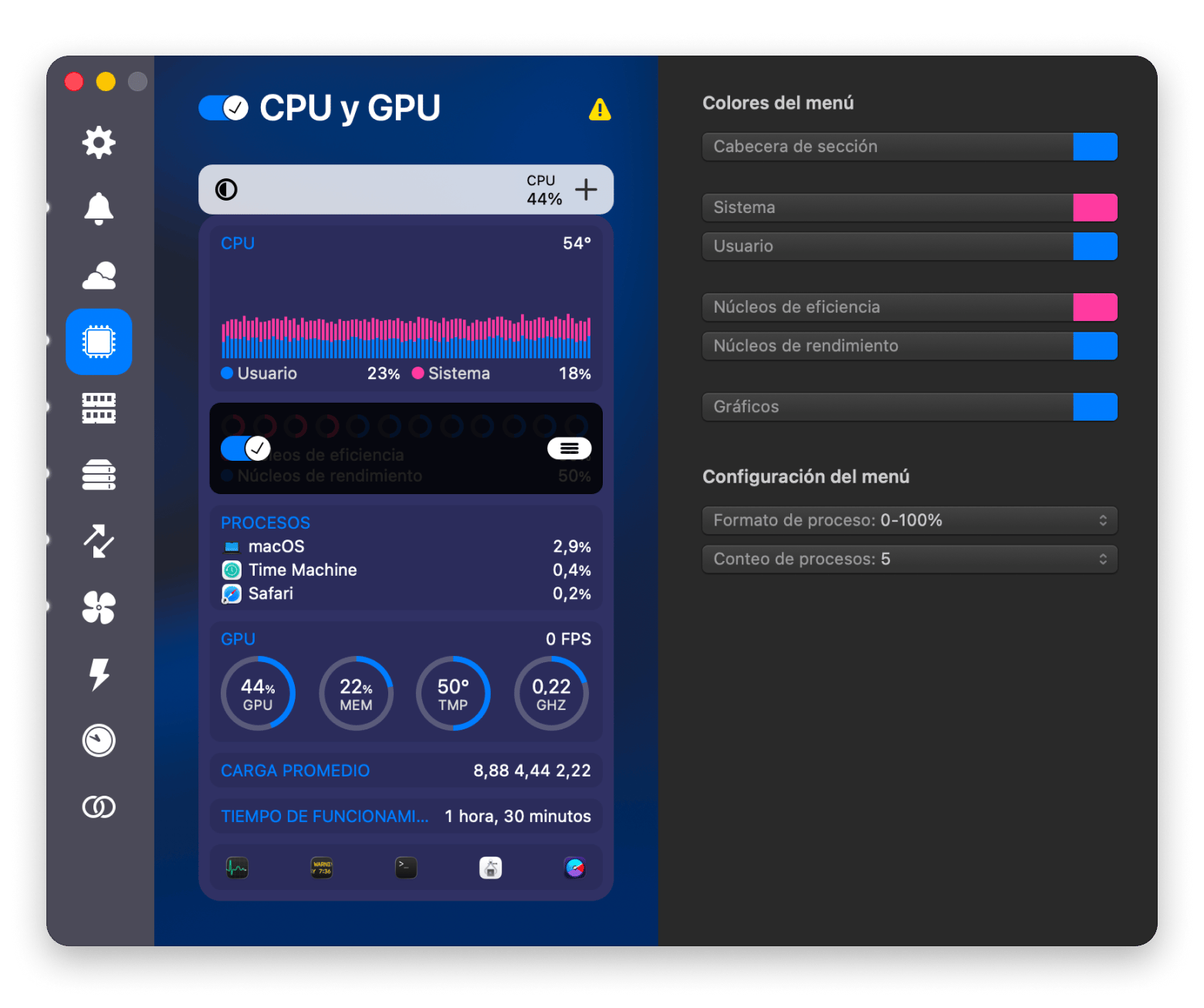The image size is (1204, 1008).
Task: Change the Gráficos color swatch
Action: coord(1095,407)
